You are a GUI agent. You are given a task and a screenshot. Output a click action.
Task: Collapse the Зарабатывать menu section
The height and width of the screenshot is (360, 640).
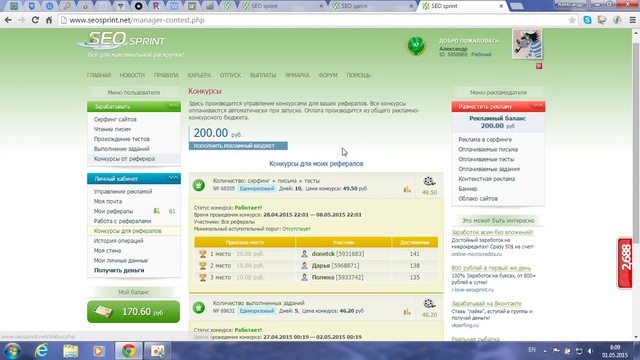tap(173, 106)
